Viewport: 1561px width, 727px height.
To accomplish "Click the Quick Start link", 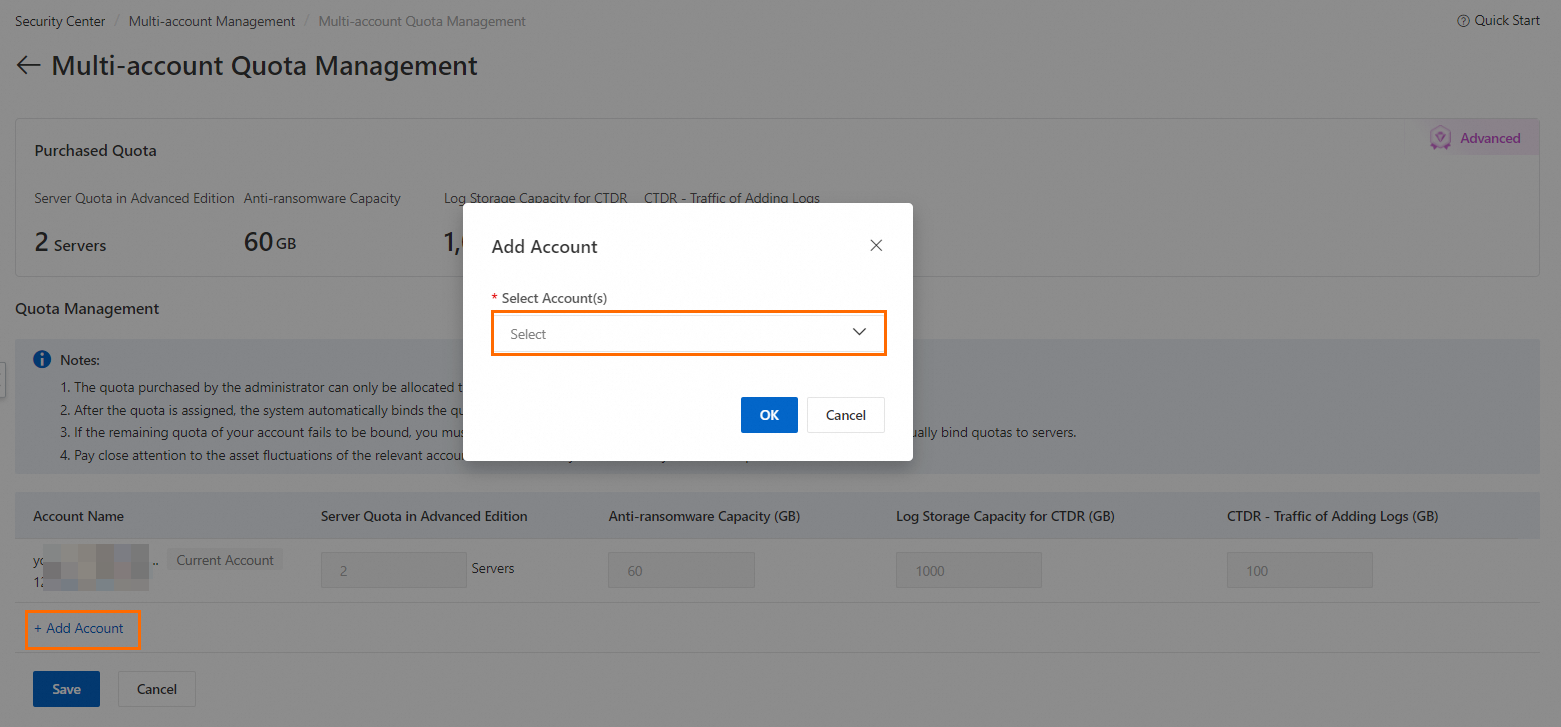I will 1506,20.
